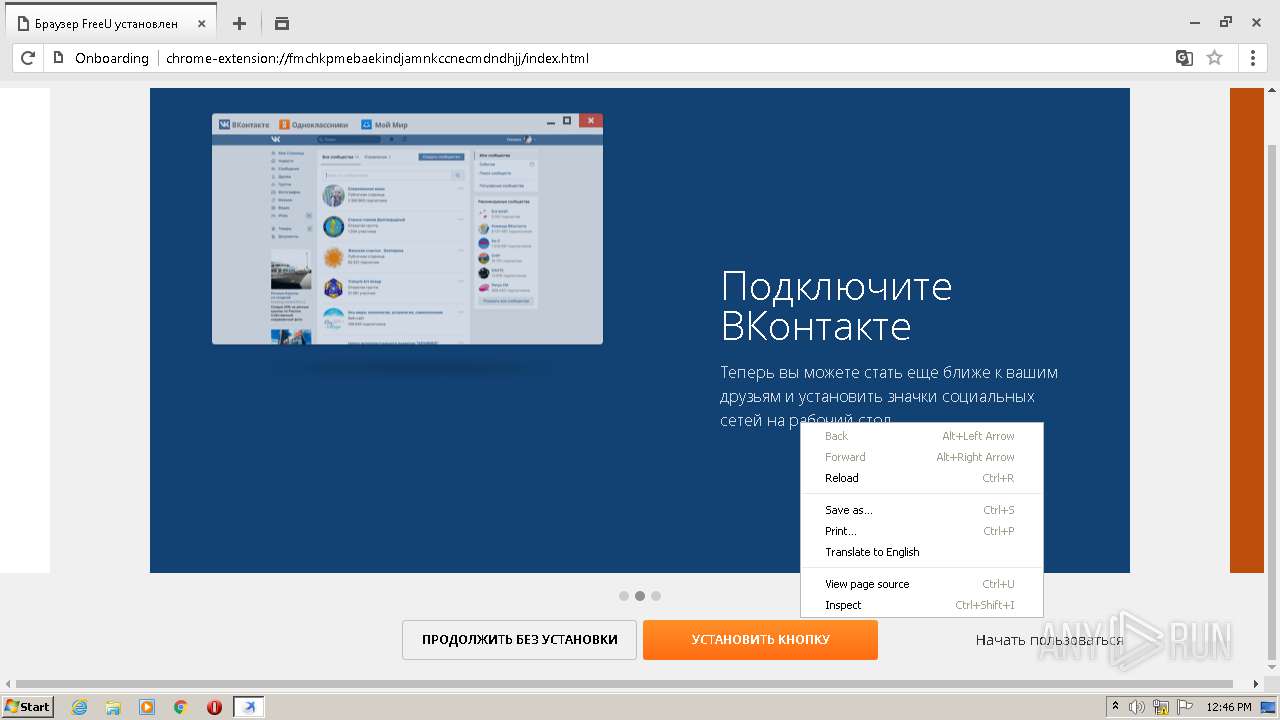The image size is (1280, 720).
Task: Open Internet Explorer from taskbar
Action: tap(79, 707)
